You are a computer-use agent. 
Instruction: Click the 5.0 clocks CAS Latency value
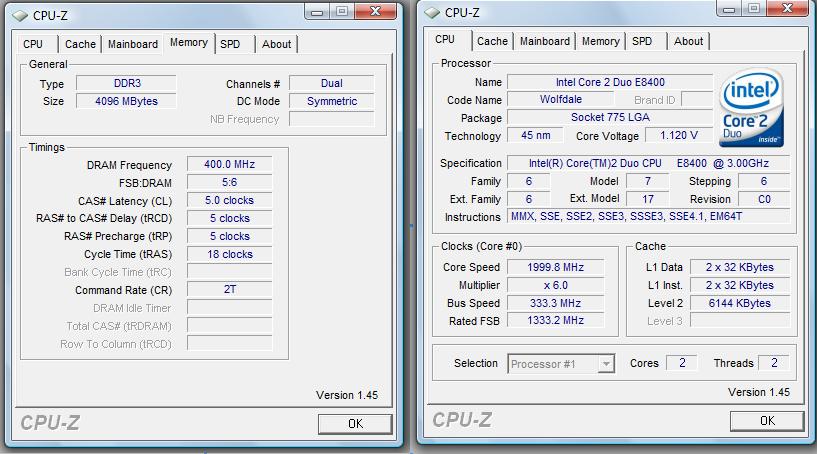coord(229,200)
